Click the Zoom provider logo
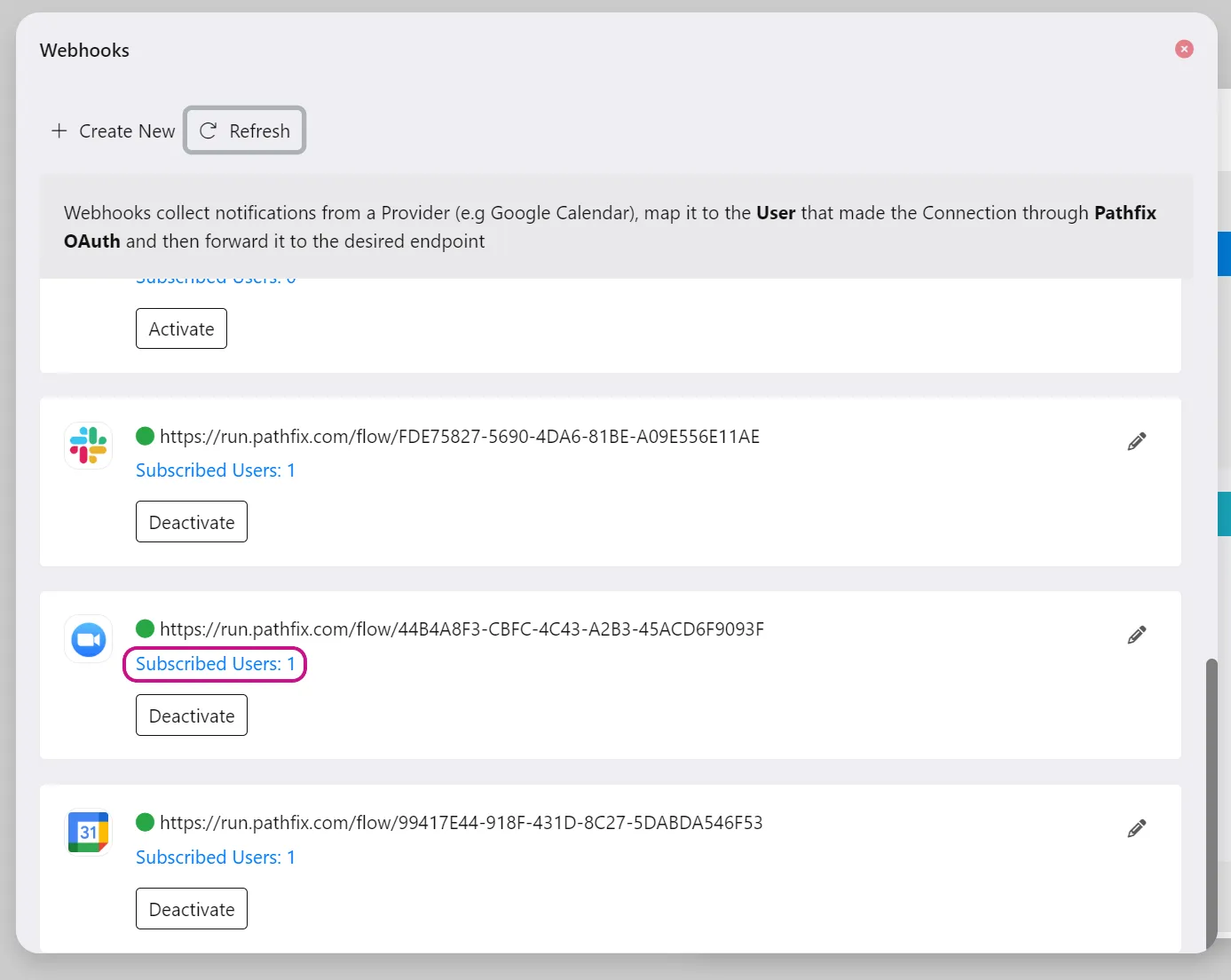This screenshot has width=1231, height=980. (89, 638)
